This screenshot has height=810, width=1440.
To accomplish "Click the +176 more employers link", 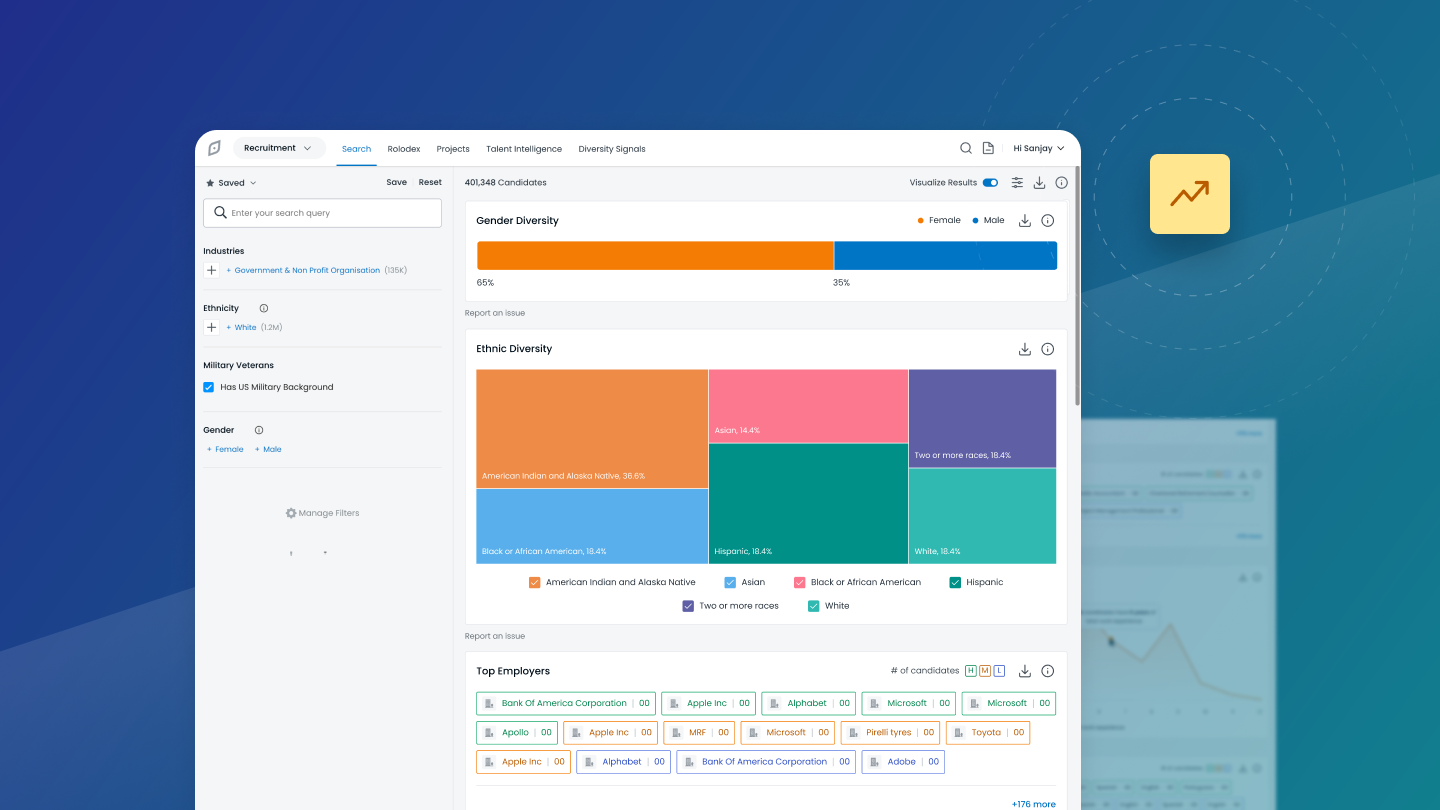I will tap(1033, 804).
